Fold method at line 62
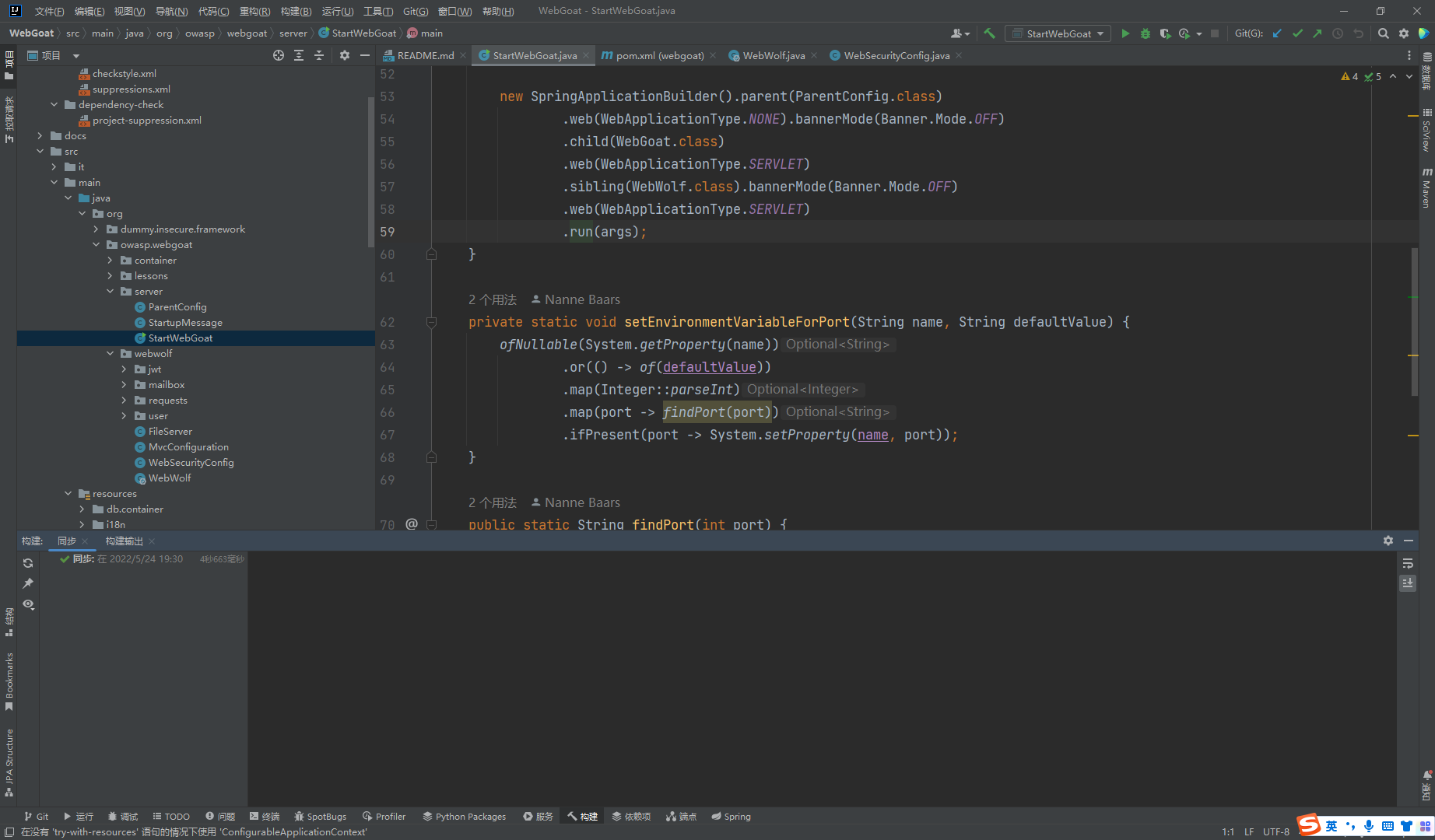The height and width of the screenshot is (840, 1435). coord(431,322)
